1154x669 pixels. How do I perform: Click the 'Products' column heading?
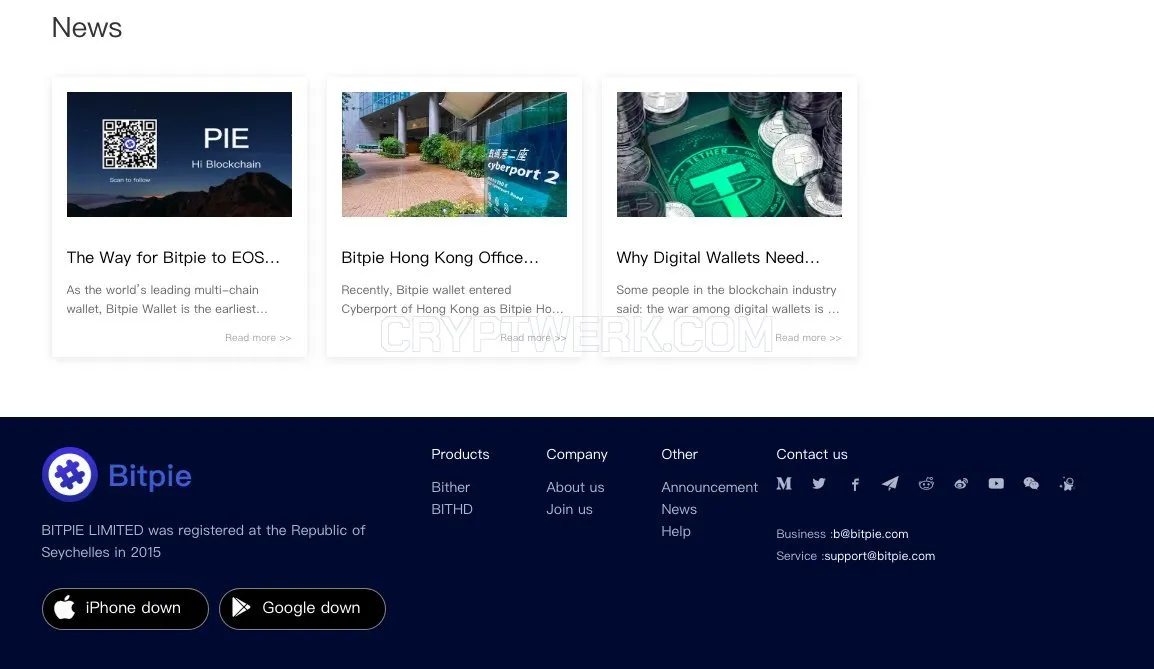[x=460, y=454]
